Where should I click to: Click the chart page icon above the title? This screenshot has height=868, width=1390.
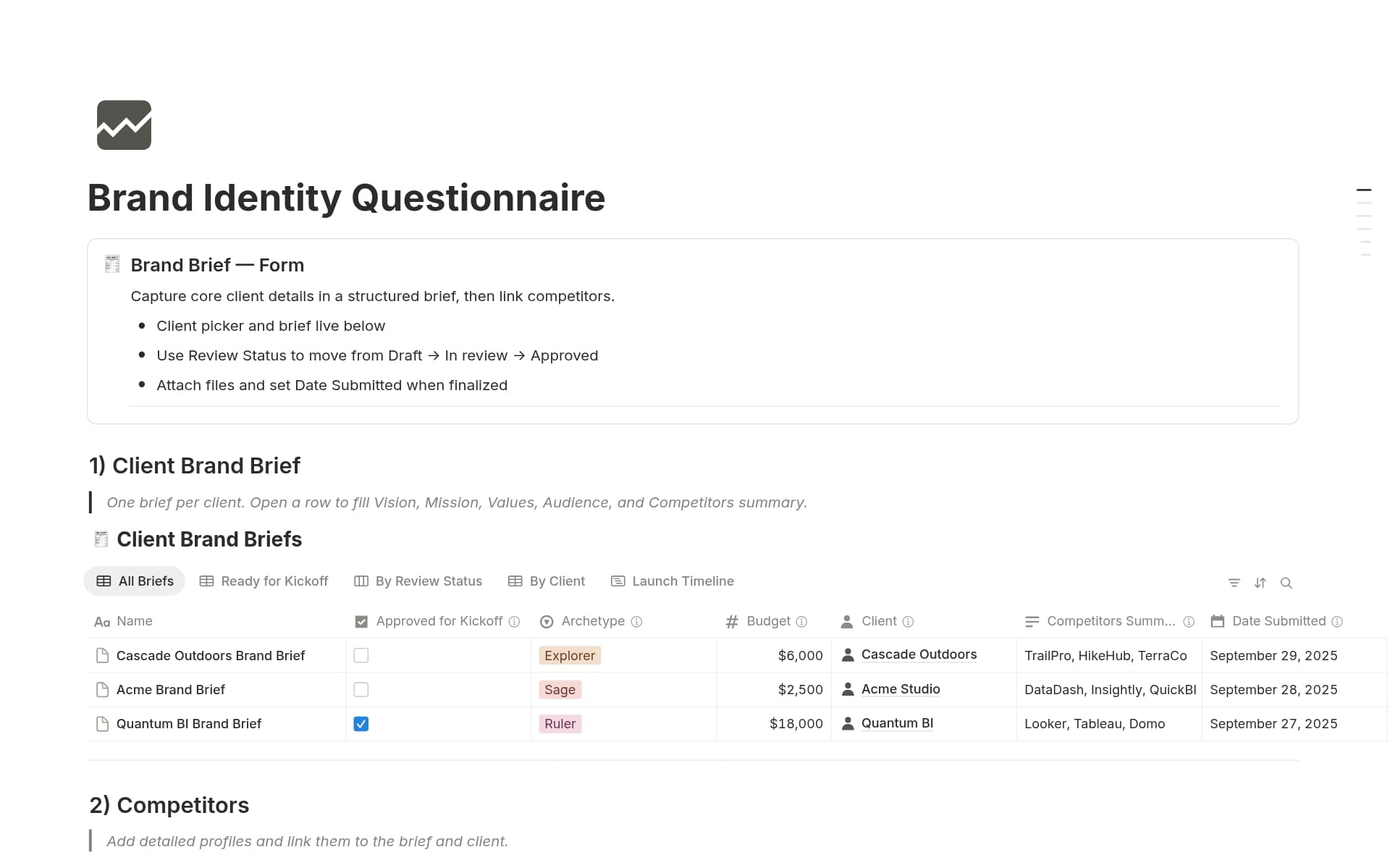[124, 125]
